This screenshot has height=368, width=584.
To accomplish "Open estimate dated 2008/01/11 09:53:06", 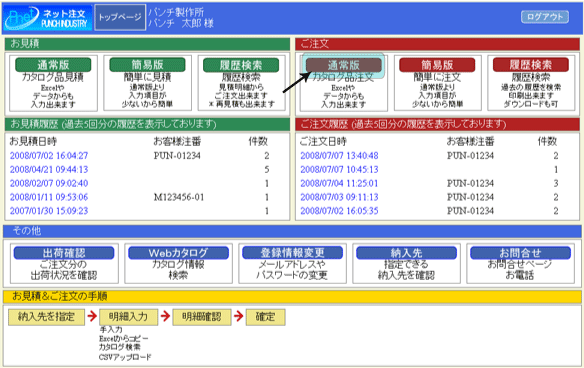I will (49, 197).
